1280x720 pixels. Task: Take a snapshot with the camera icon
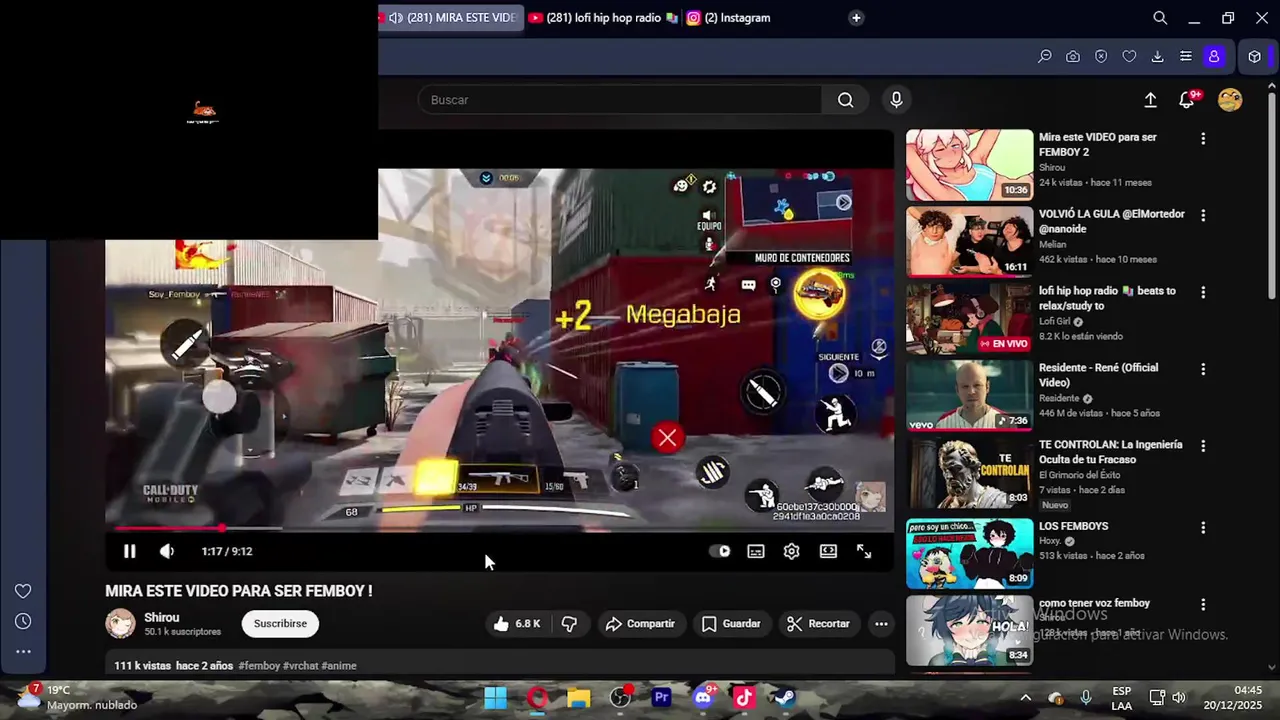click(1073, 56)
